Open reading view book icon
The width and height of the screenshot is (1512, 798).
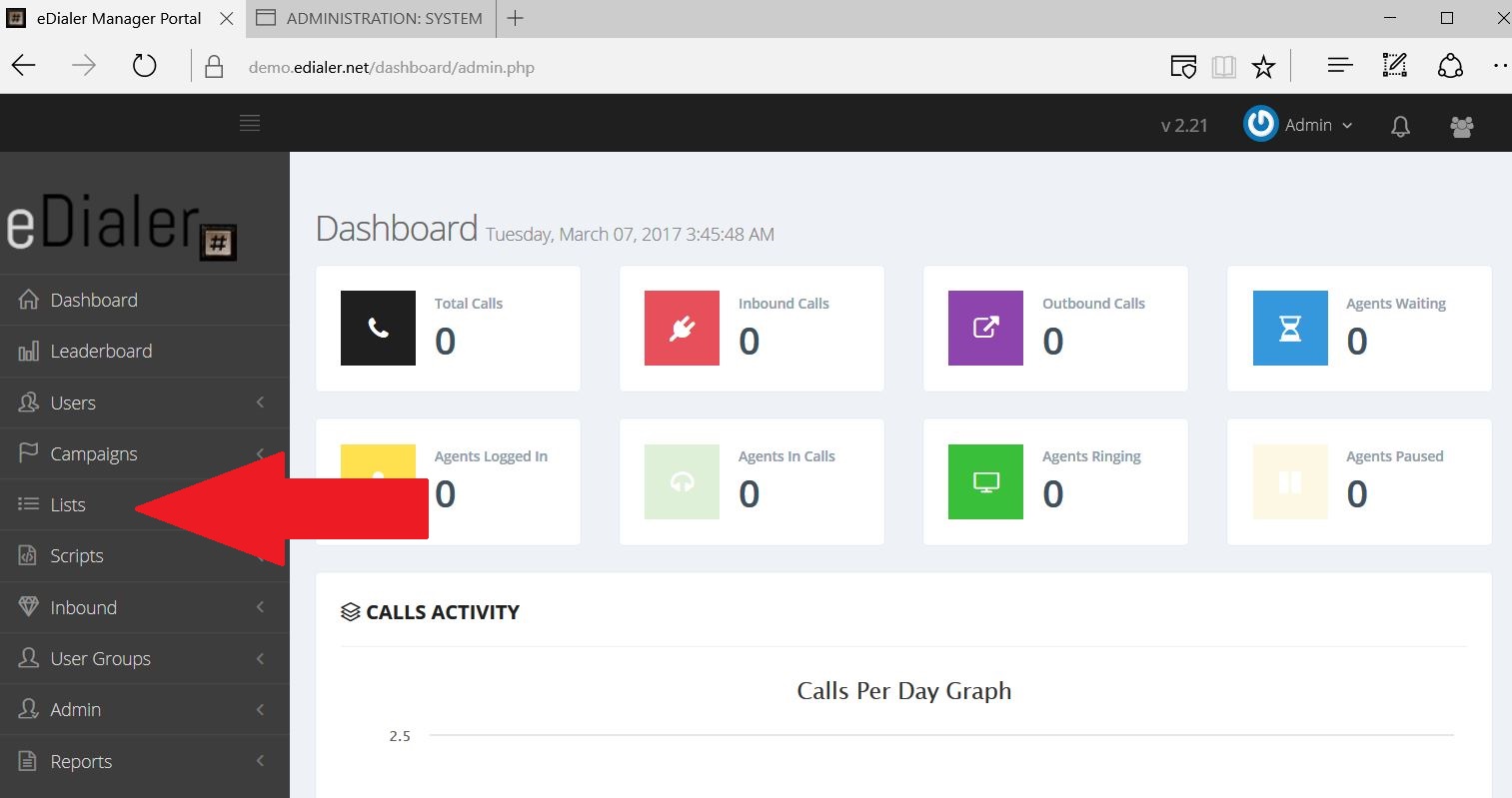(1223, 67)
